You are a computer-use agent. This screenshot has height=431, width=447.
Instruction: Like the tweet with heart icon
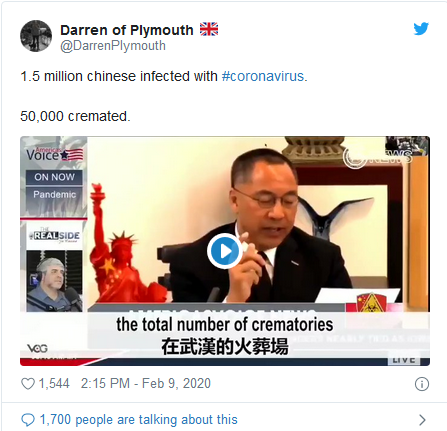click(28, 384)
